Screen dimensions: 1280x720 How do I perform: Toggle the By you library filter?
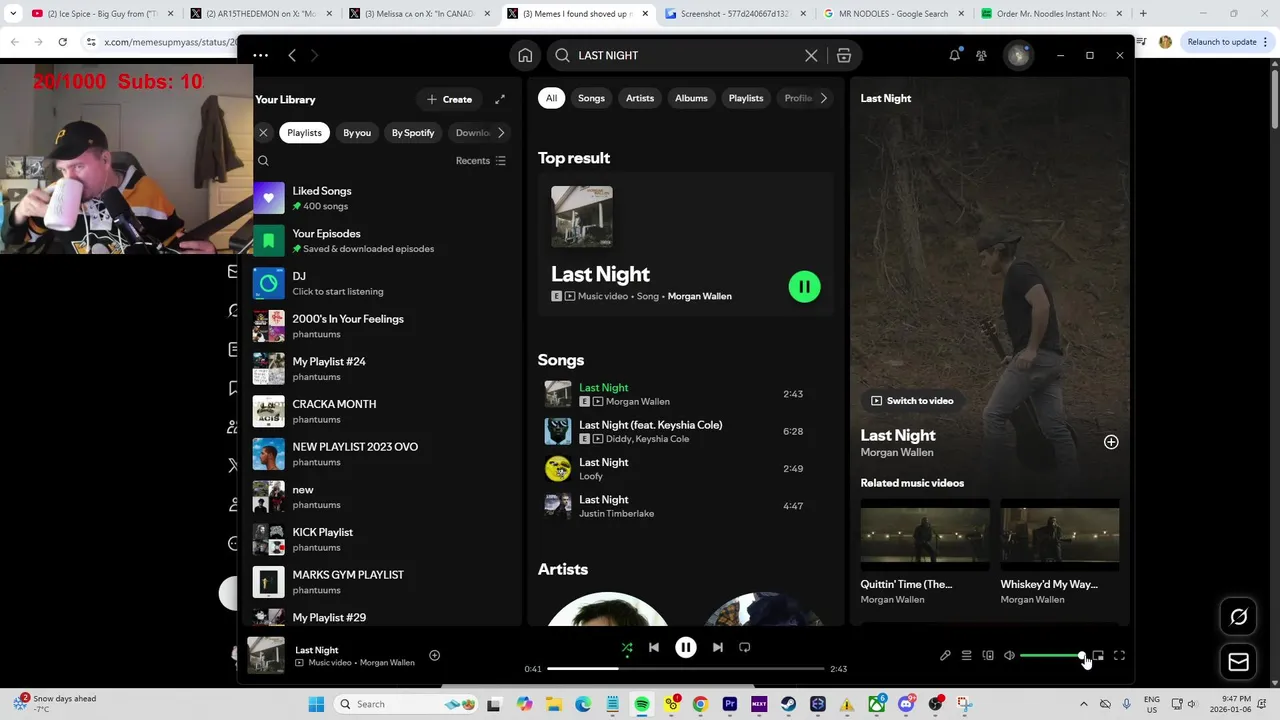[357, 132]
